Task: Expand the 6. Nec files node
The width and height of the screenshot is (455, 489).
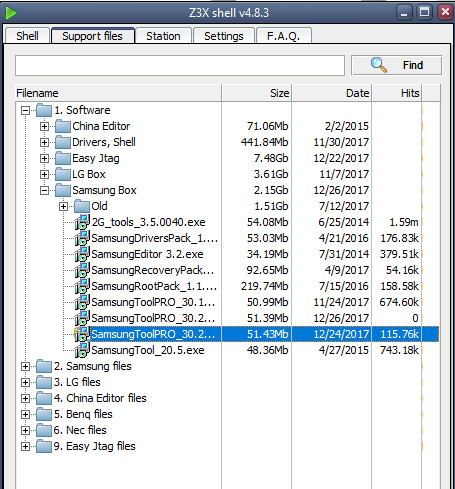Action: click(25, 430)
